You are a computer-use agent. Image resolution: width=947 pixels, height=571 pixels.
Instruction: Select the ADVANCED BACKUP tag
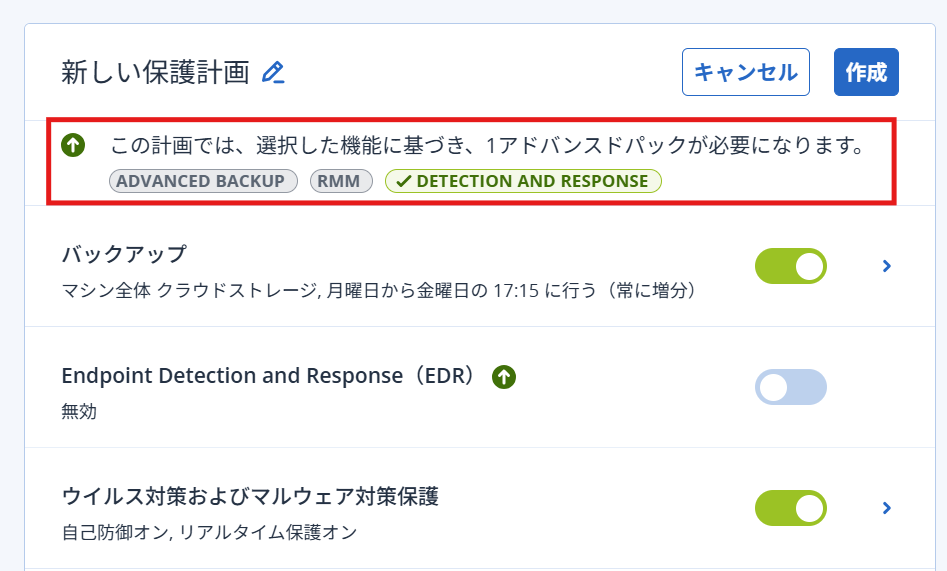click(x=203, y=181)
